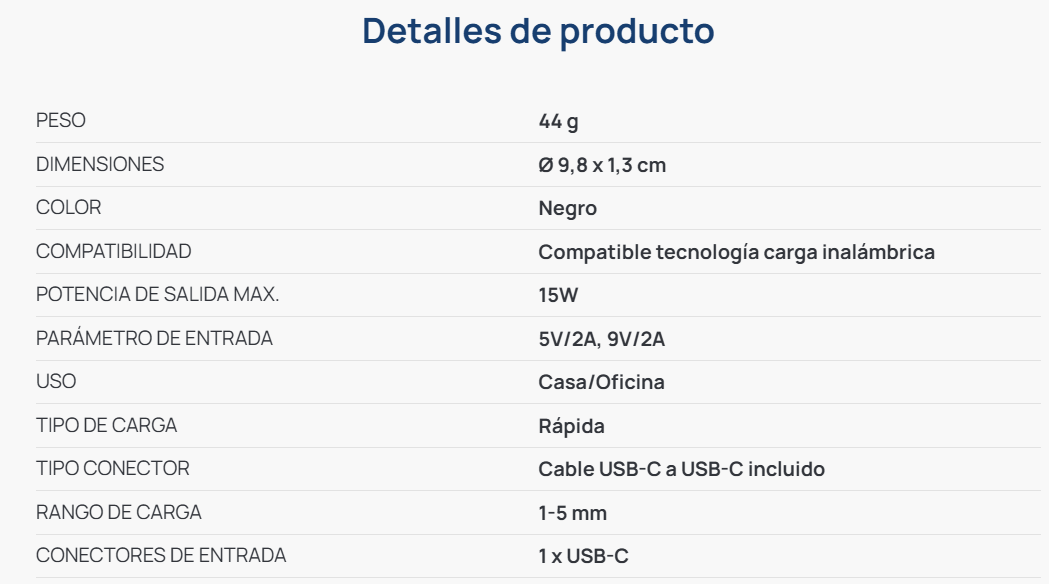Select the "Negro" color value
The height and width of the screenshot is (584, 1049).
(567, 209)
